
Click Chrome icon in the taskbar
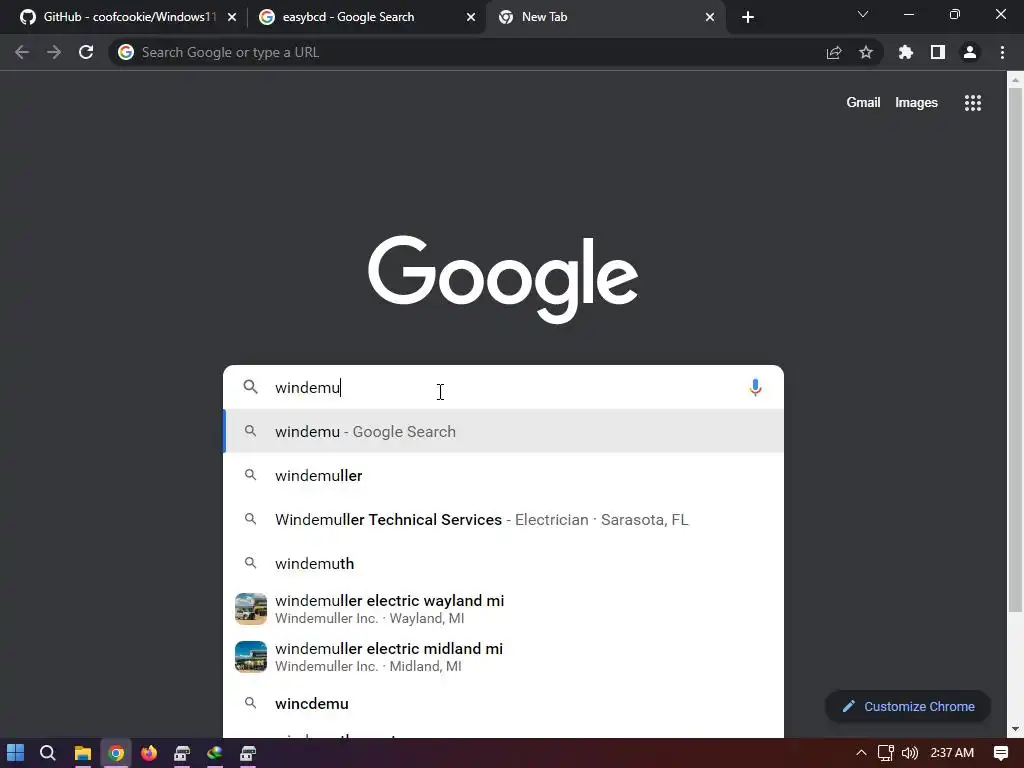[116, 753]
